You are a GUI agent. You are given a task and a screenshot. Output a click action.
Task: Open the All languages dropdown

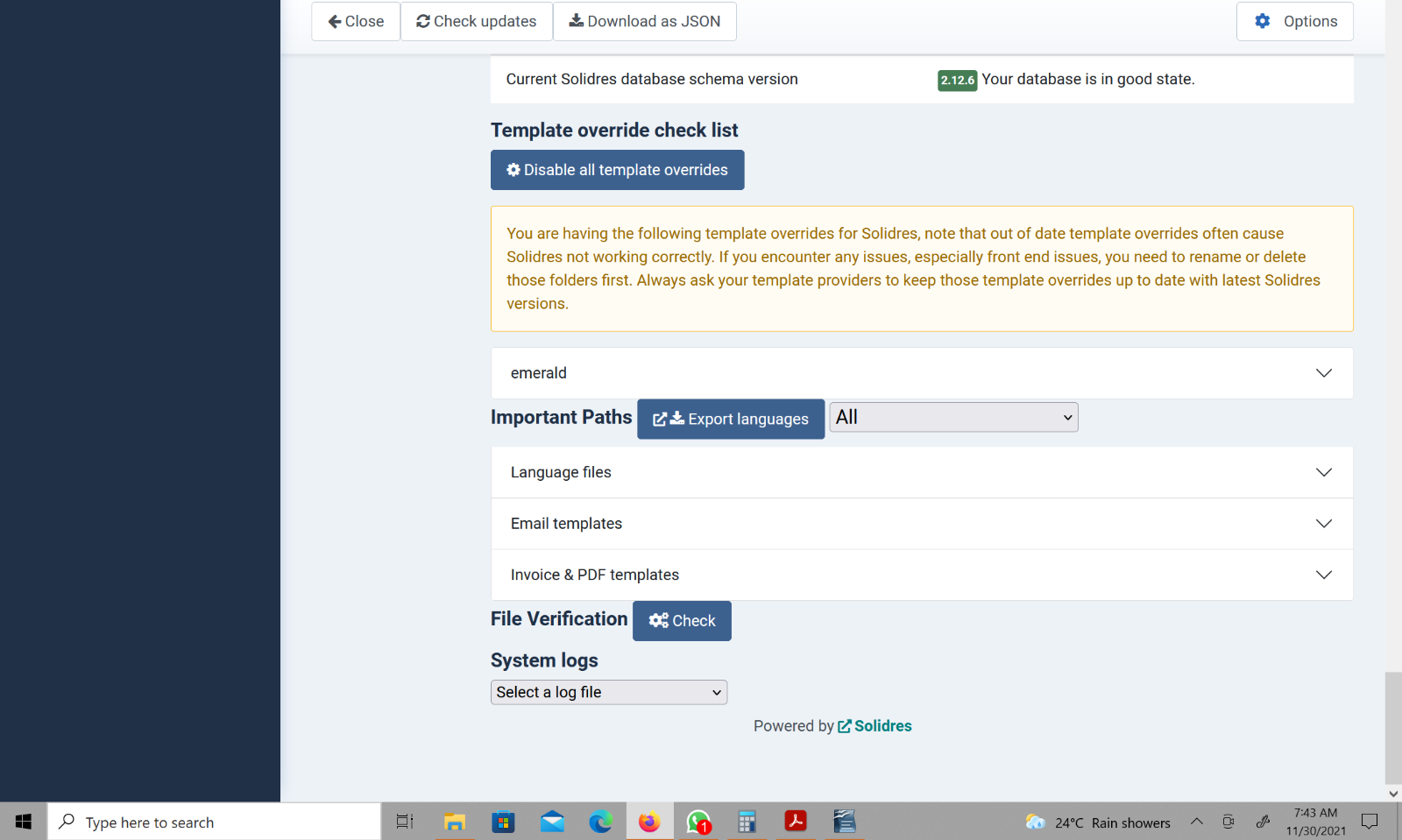pos(953,418)
